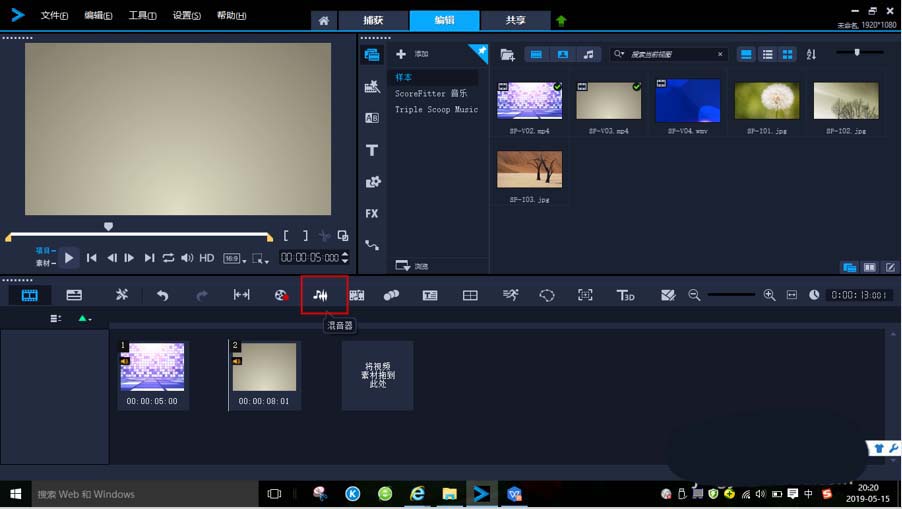Open the sort clips menu
Image resolution: width=902 pixels, height=509 pixels.
[x=811, y=55]
